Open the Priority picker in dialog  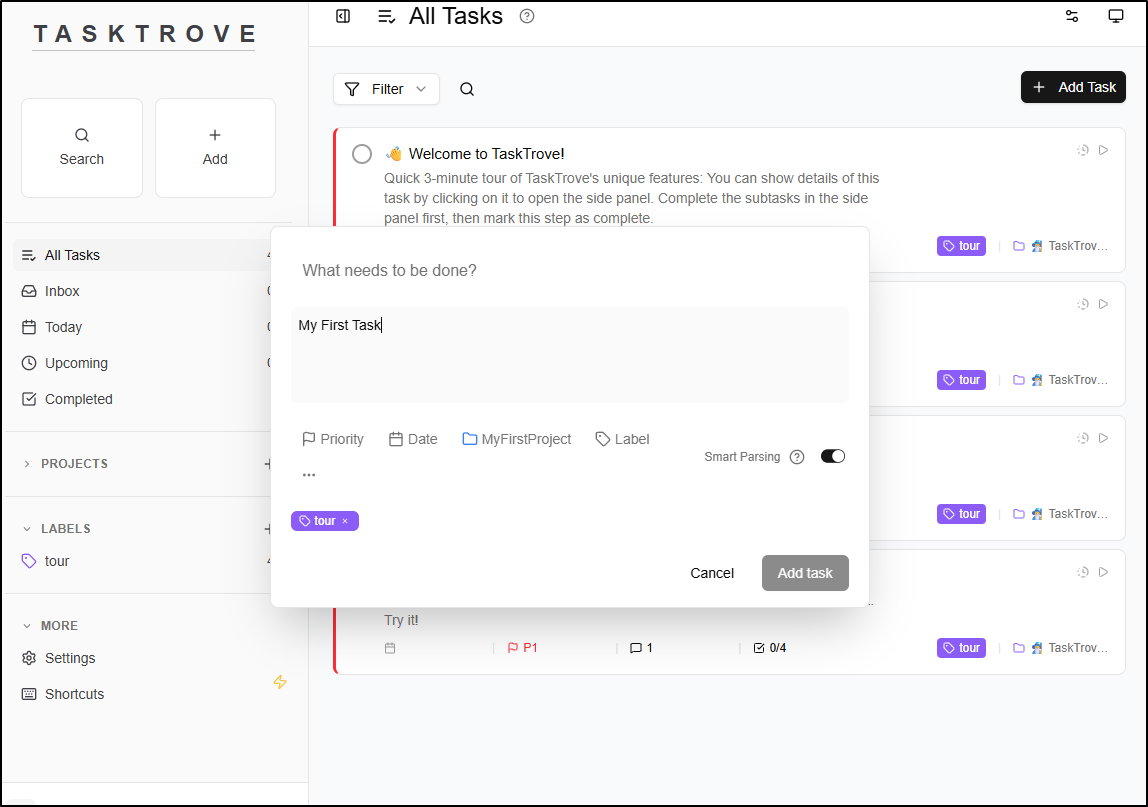[333, 439]
